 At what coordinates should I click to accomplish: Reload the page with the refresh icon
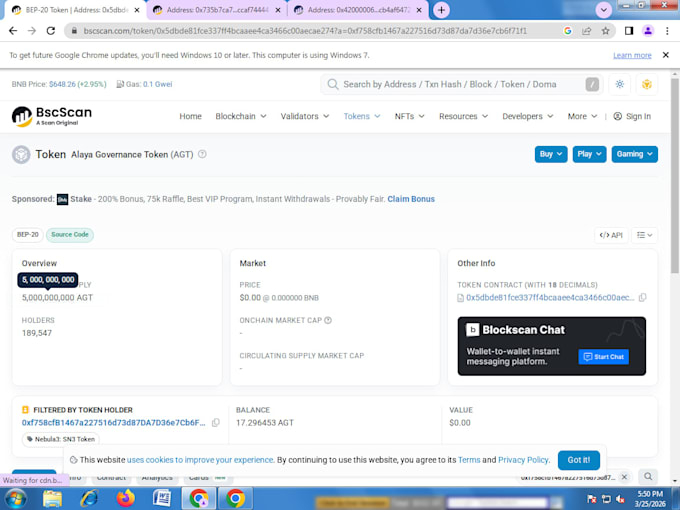[51, 31]
